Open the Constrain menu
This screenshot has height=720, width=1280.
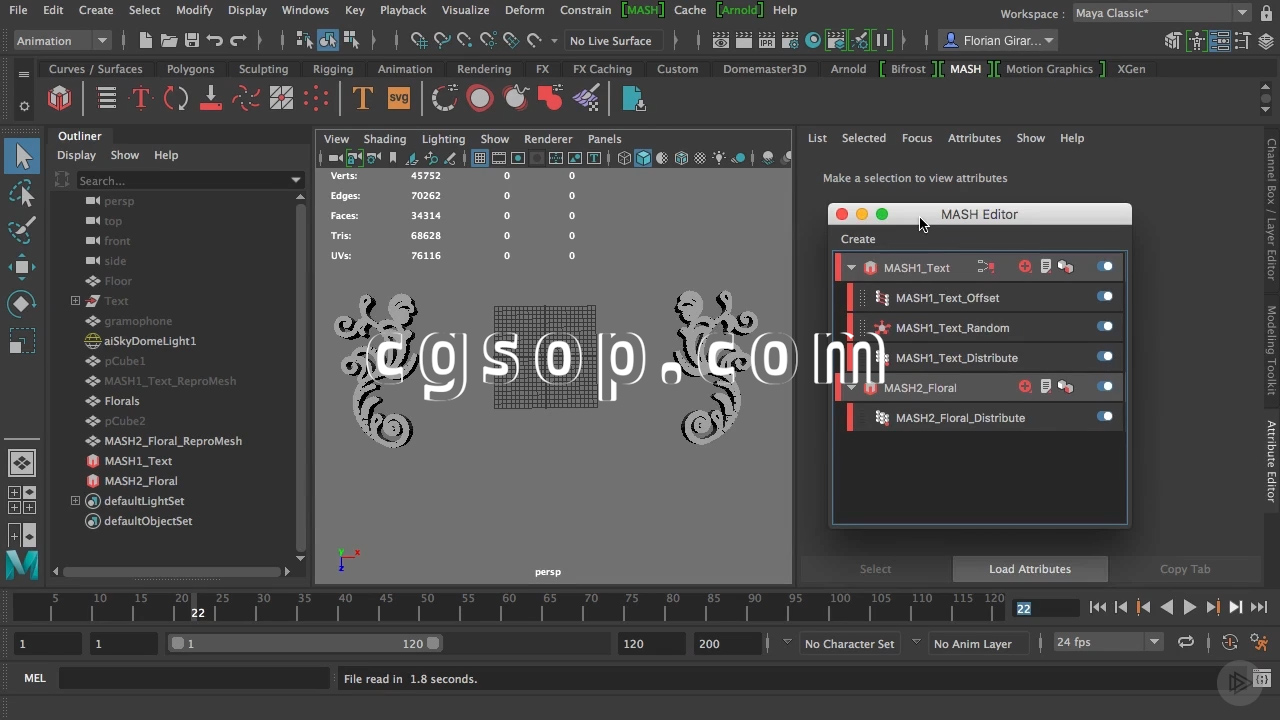point(585,10)
